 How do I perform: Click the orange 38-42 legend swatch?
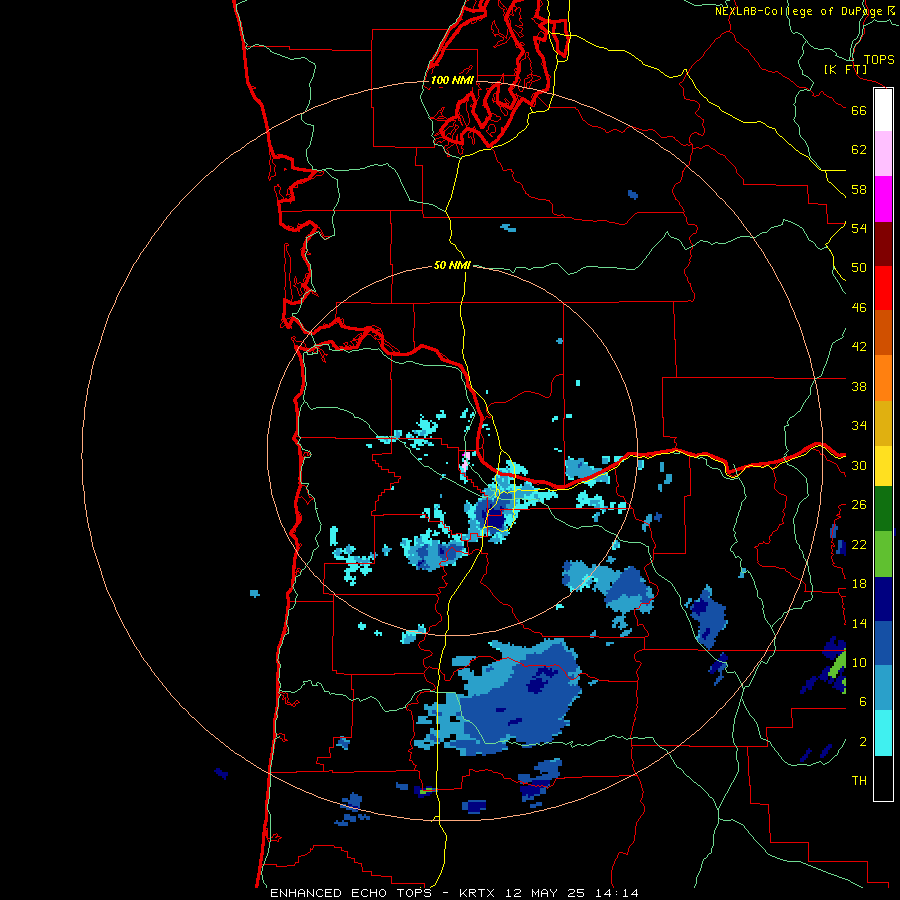click(883, 378)
